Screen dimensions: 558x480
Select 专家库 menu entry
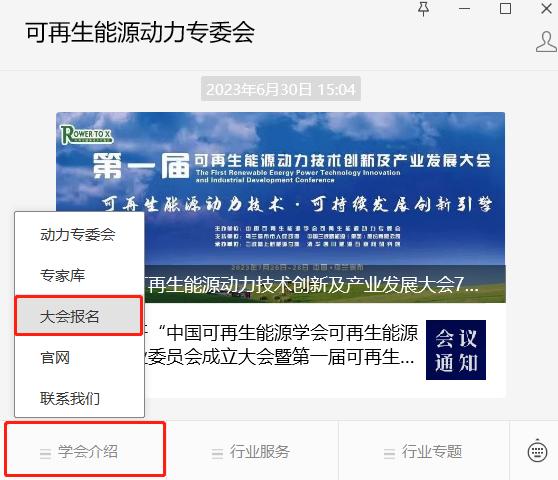(79, 275)
